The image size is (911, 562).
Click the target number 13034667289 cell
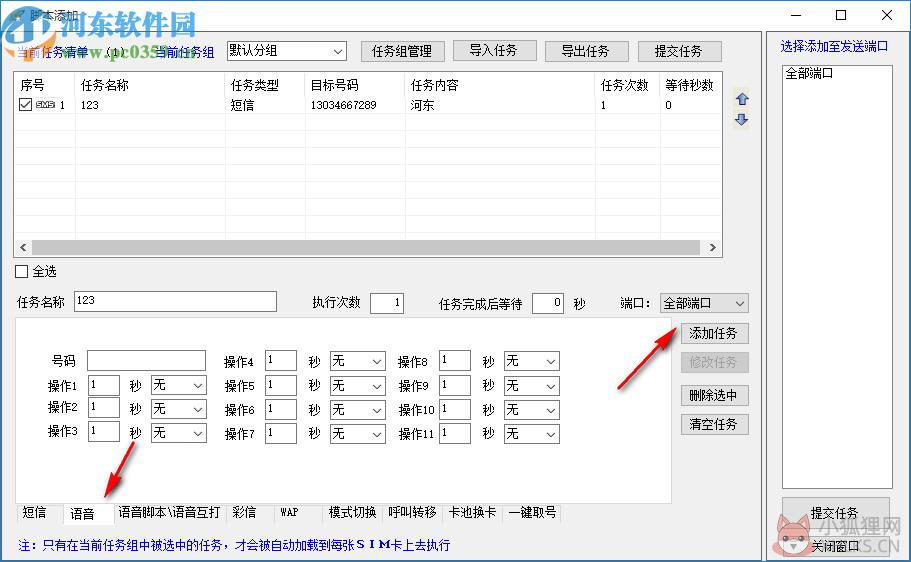click(343, 105)
